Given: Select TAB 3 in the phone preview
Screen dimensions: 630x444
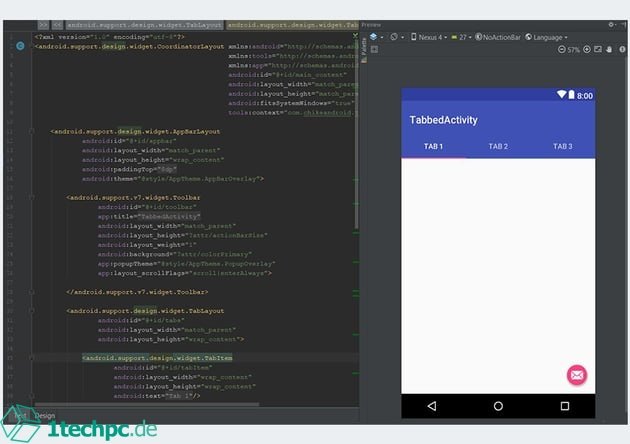Looking at the screenshot, I should 562,146.
